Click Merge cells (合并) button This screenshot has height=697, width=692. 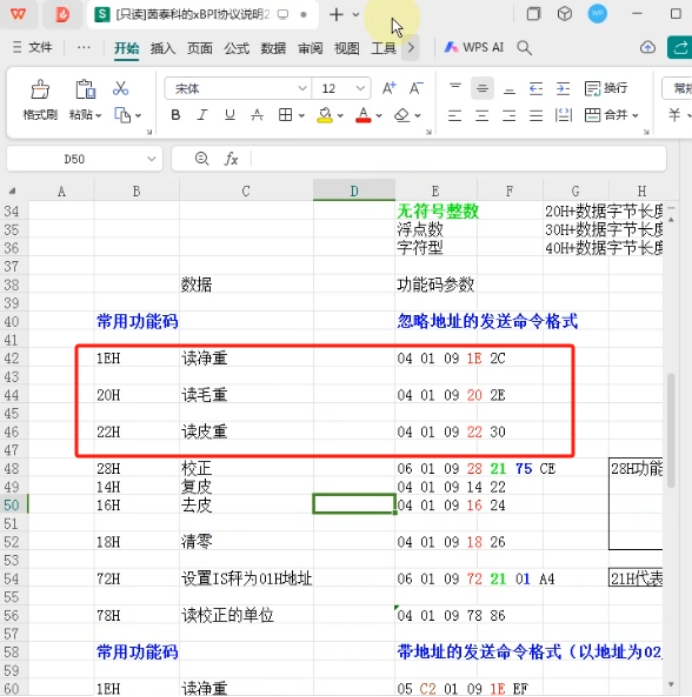tap(606, 116)
